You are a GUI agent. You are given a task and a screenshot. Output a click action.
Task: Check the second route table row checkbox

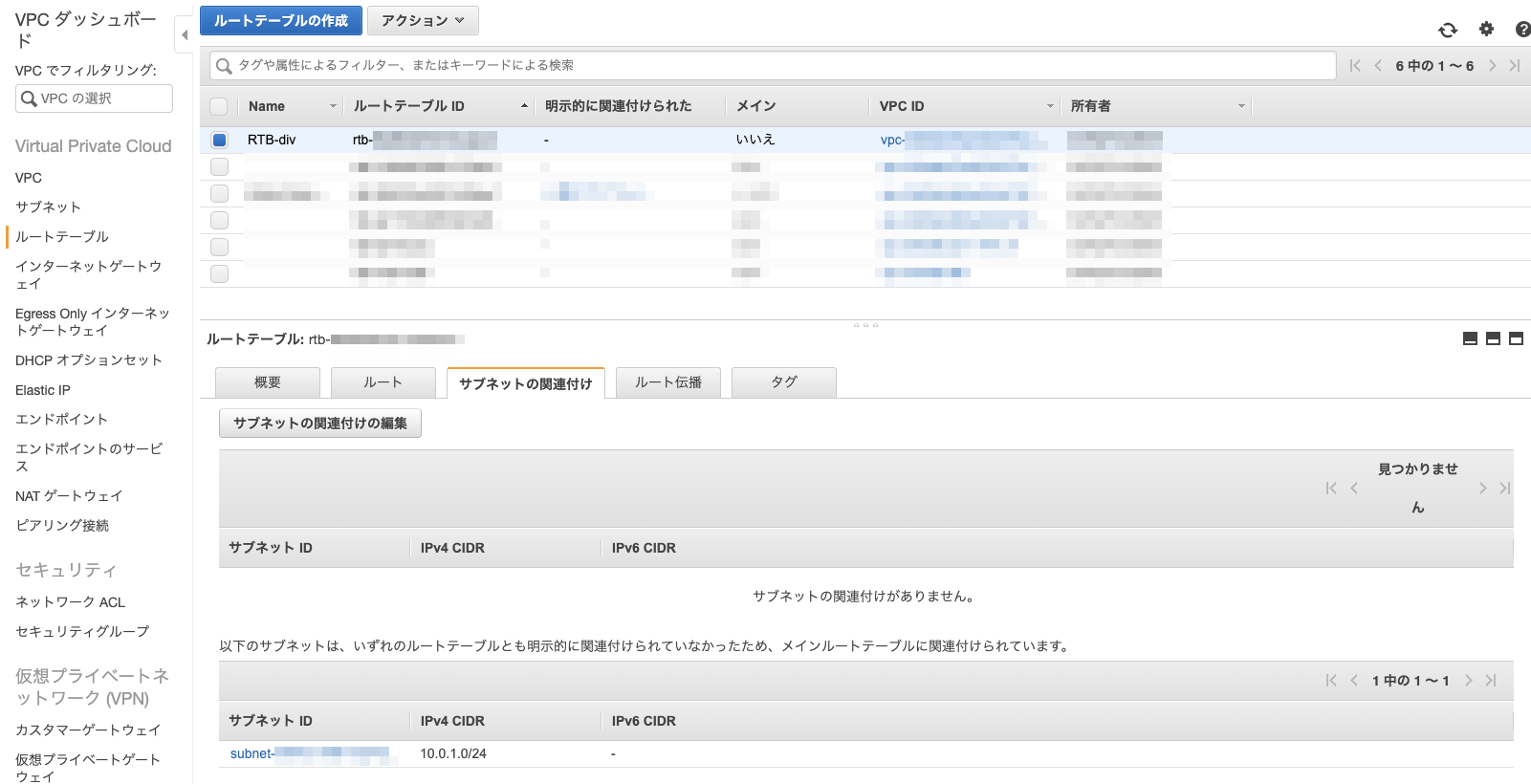[x=219, y=166]
